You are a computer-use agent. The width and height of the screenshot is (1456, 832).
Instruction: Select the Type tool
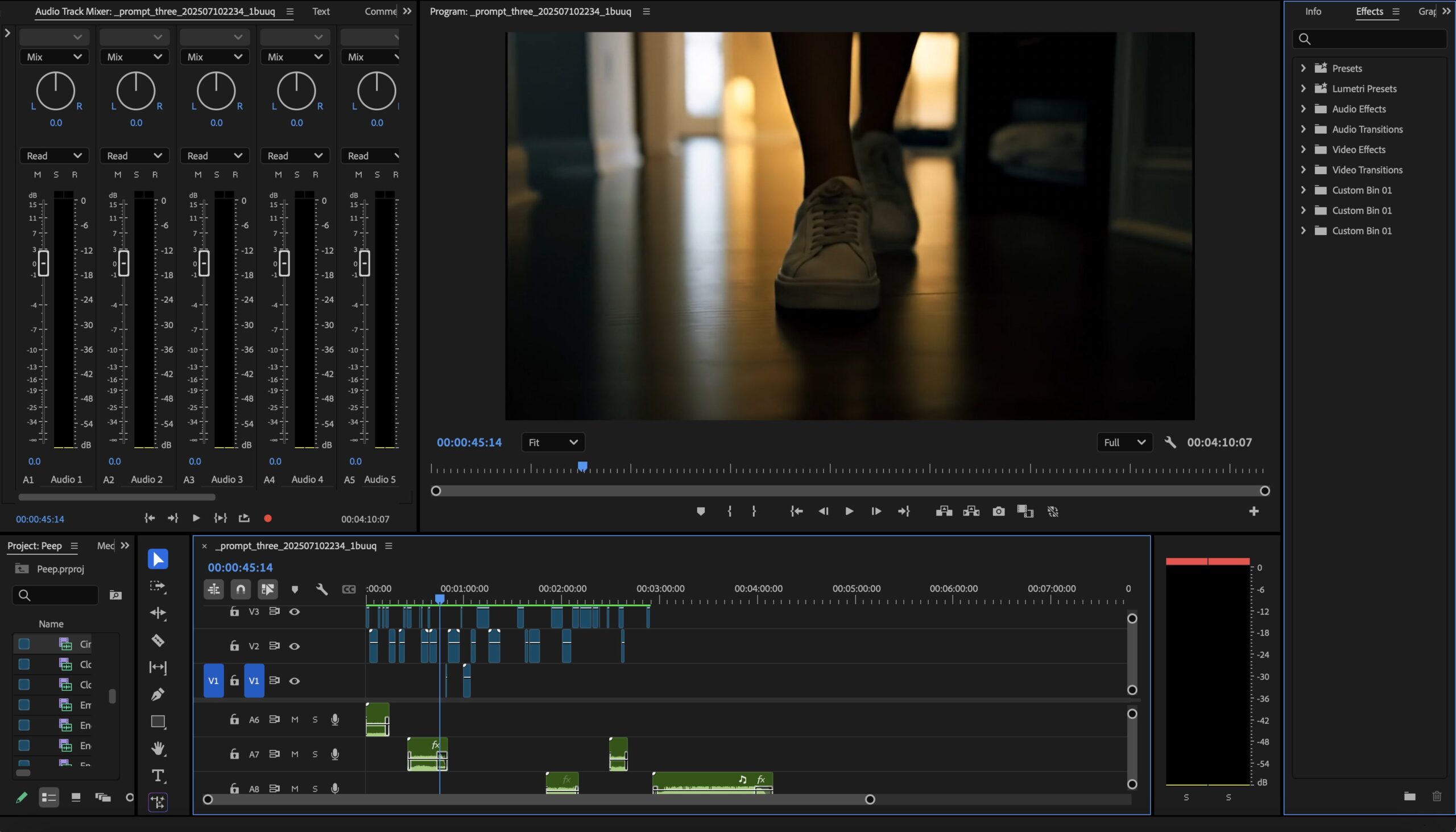coord(158,776)
